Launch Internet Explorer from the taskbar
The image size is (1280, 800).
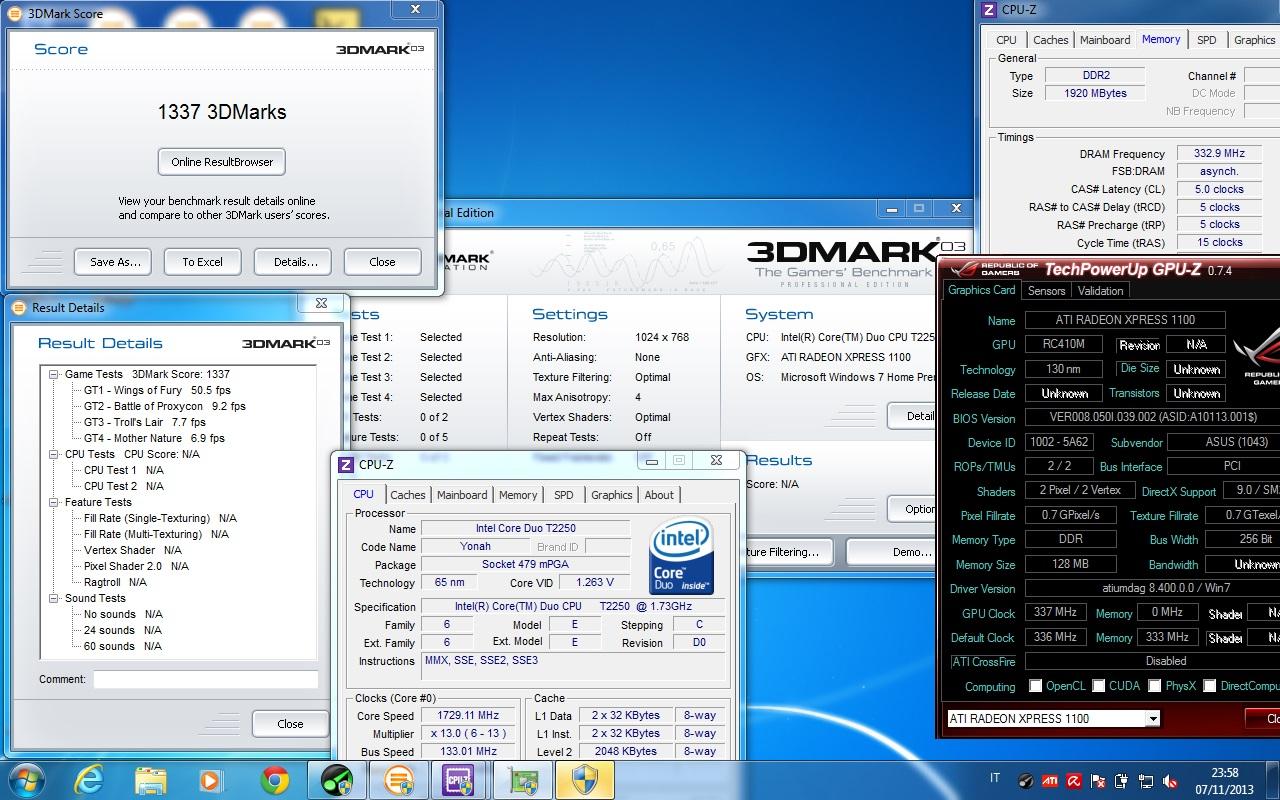click(90, 779)
